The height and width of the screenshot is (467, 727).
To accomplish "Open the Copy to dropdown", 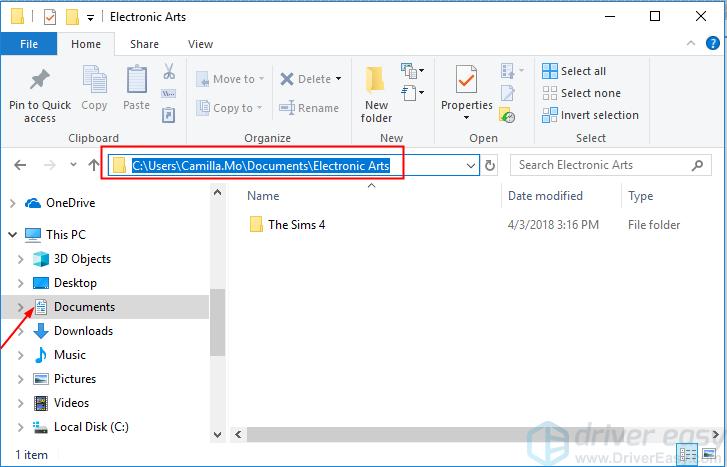I will (229, 108).
